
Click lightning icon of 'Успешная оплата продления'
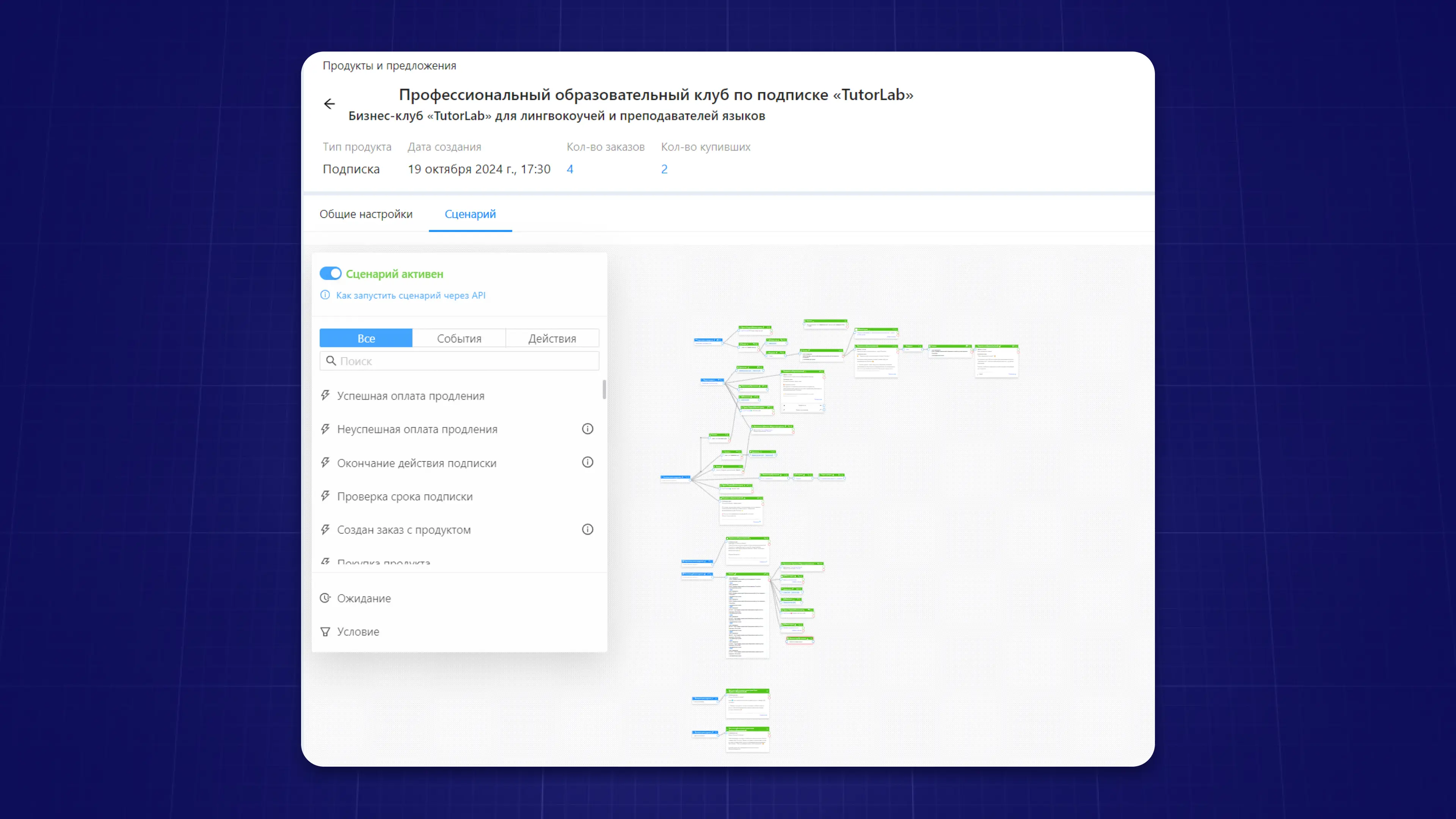(x=326, y=395)
